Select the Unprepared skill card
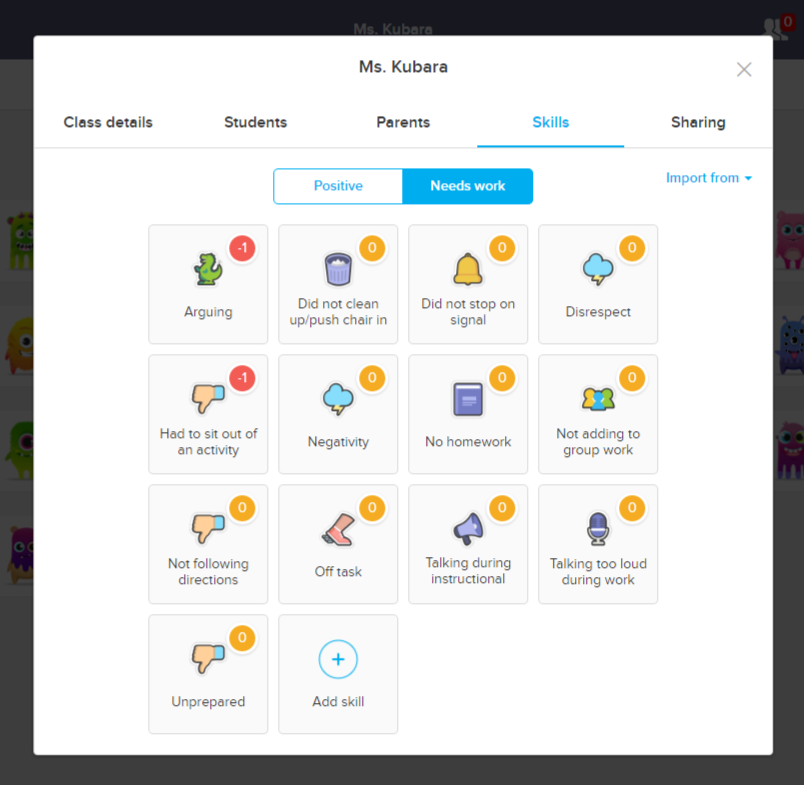 [x=207, y=673]
